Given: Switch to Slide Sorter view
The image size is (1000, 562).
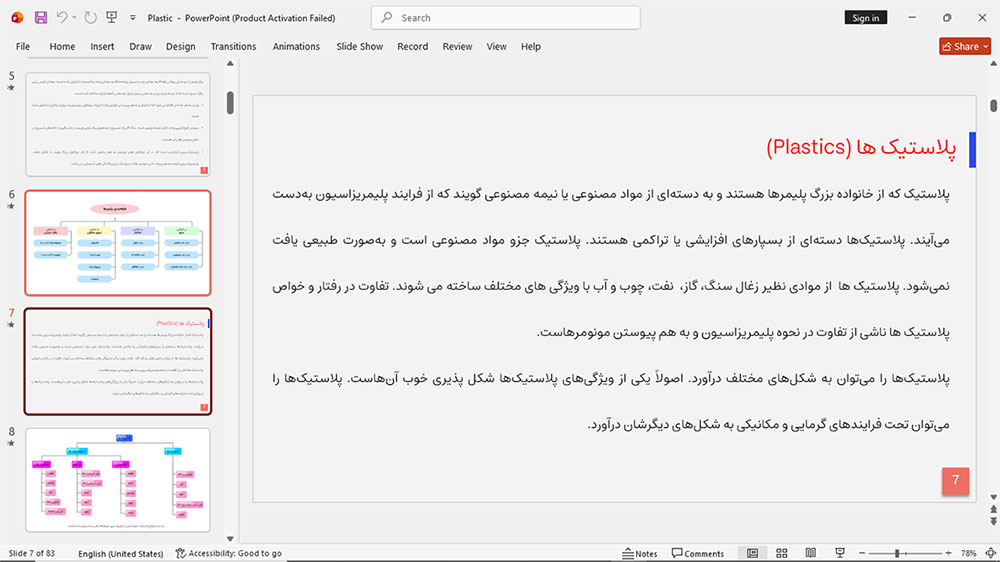Looking at the screenshot, I should point(781,553).
